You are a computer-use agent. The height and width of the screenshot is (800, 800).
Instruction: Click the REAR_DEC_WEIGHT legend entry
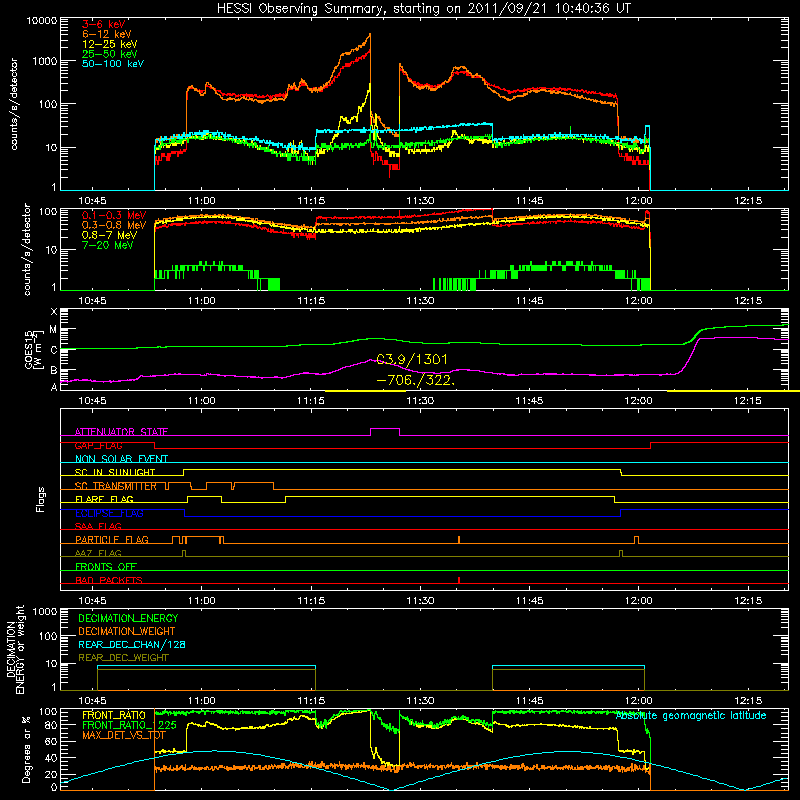tap(123, 658)
